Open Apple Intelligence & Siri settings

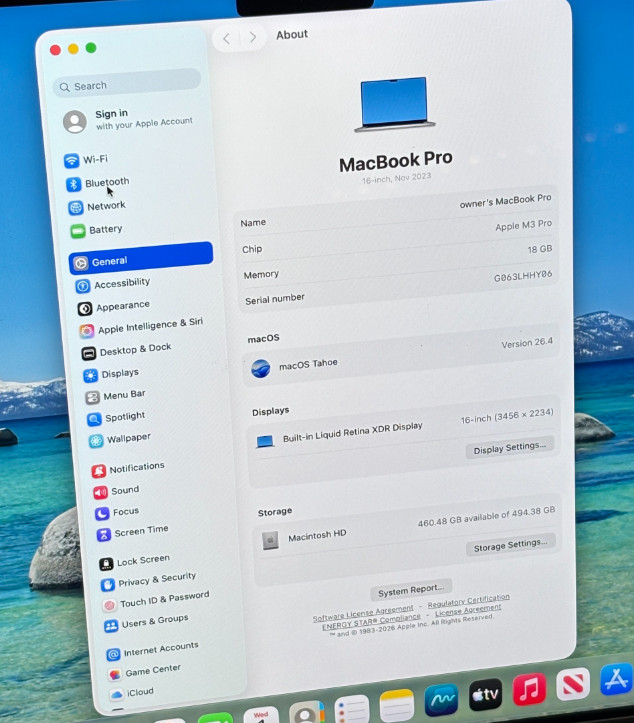coord(141,327)
